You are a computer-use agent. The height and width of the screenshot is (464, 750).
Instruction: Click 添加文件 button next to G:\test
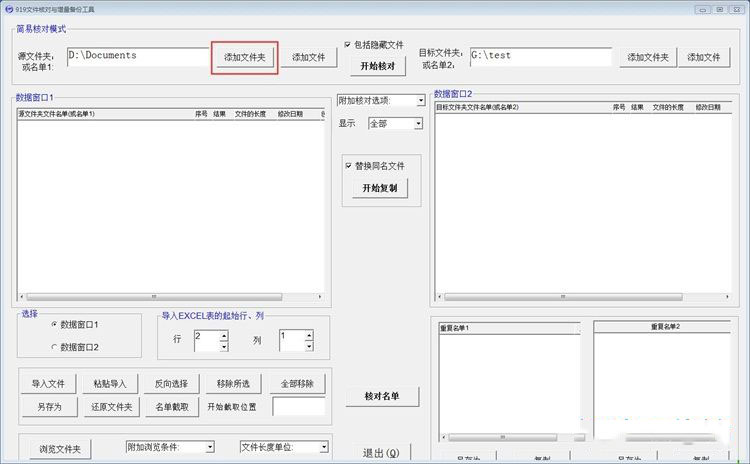(x=704, y=57)
